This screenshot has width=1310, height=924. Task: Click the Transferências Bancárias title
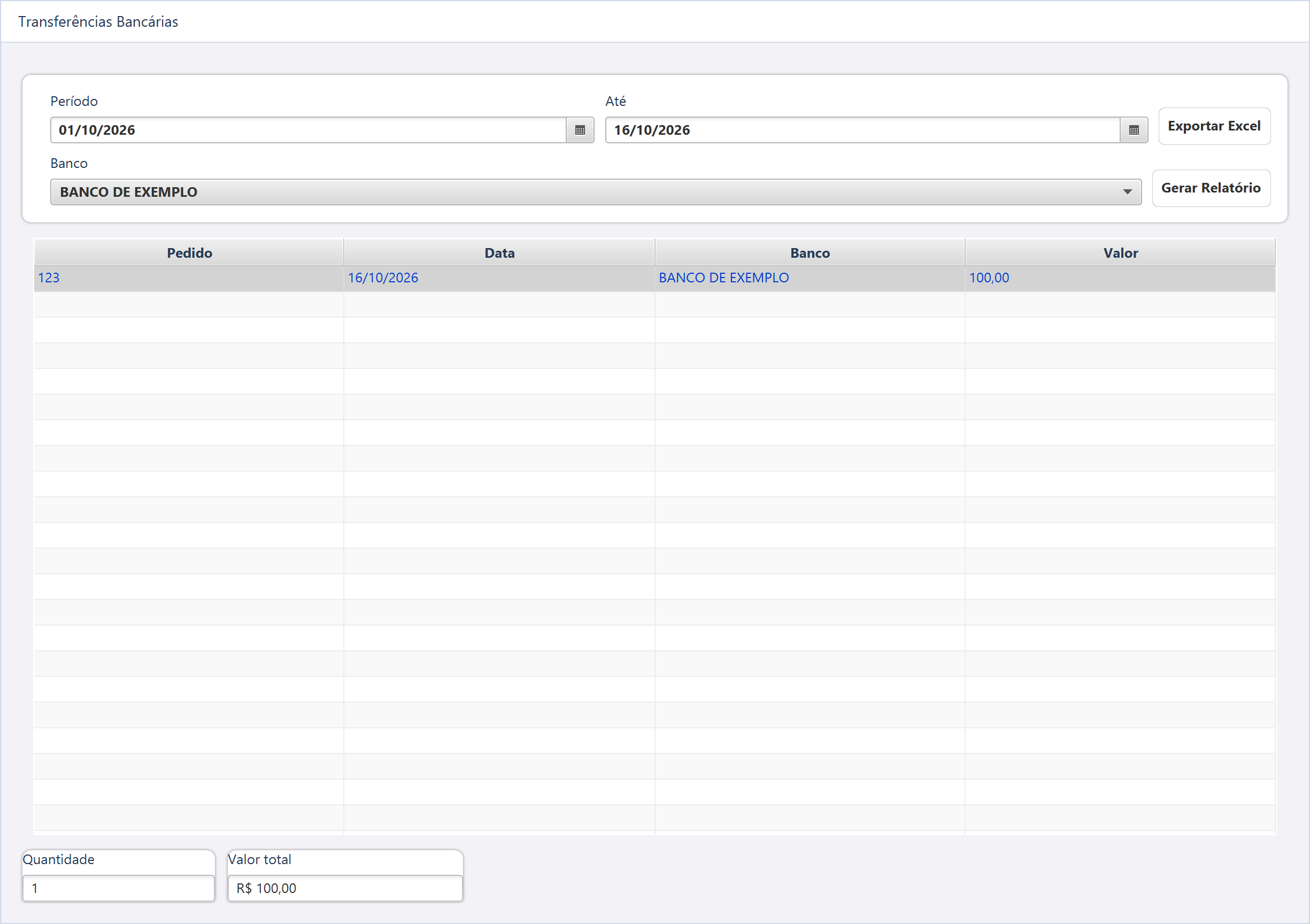[x=98, y=22]
